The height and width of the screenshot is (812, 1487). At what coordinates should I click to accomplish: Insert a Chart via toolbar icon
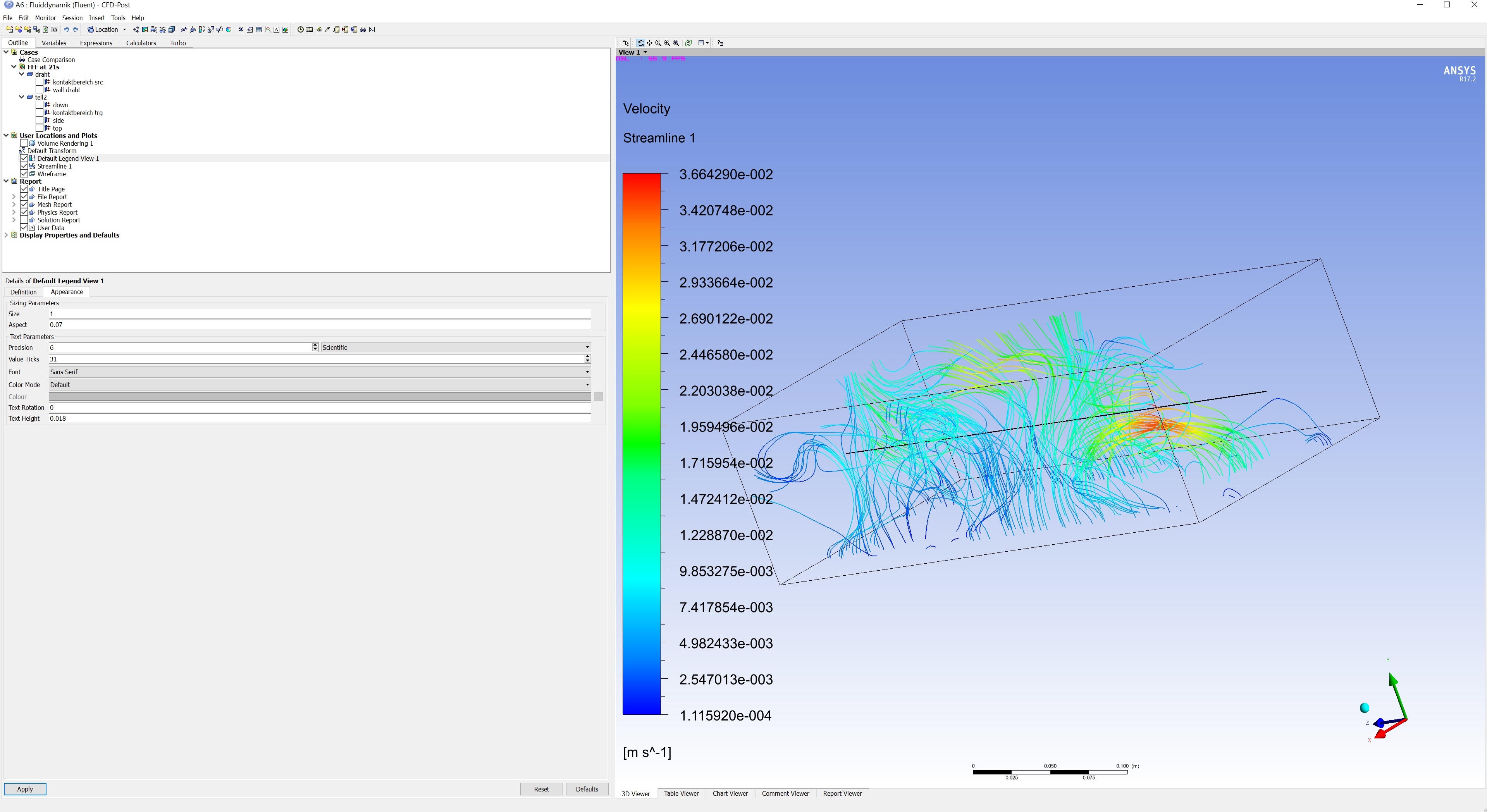tap(268, 29)
